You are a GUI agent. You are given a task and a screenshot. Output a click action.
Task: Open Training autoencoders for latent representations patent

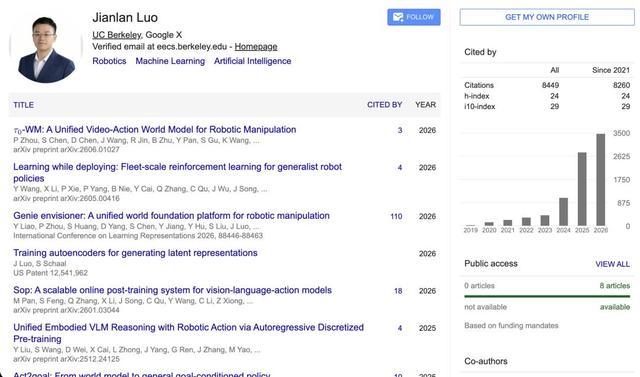click(x=136, y=253)
